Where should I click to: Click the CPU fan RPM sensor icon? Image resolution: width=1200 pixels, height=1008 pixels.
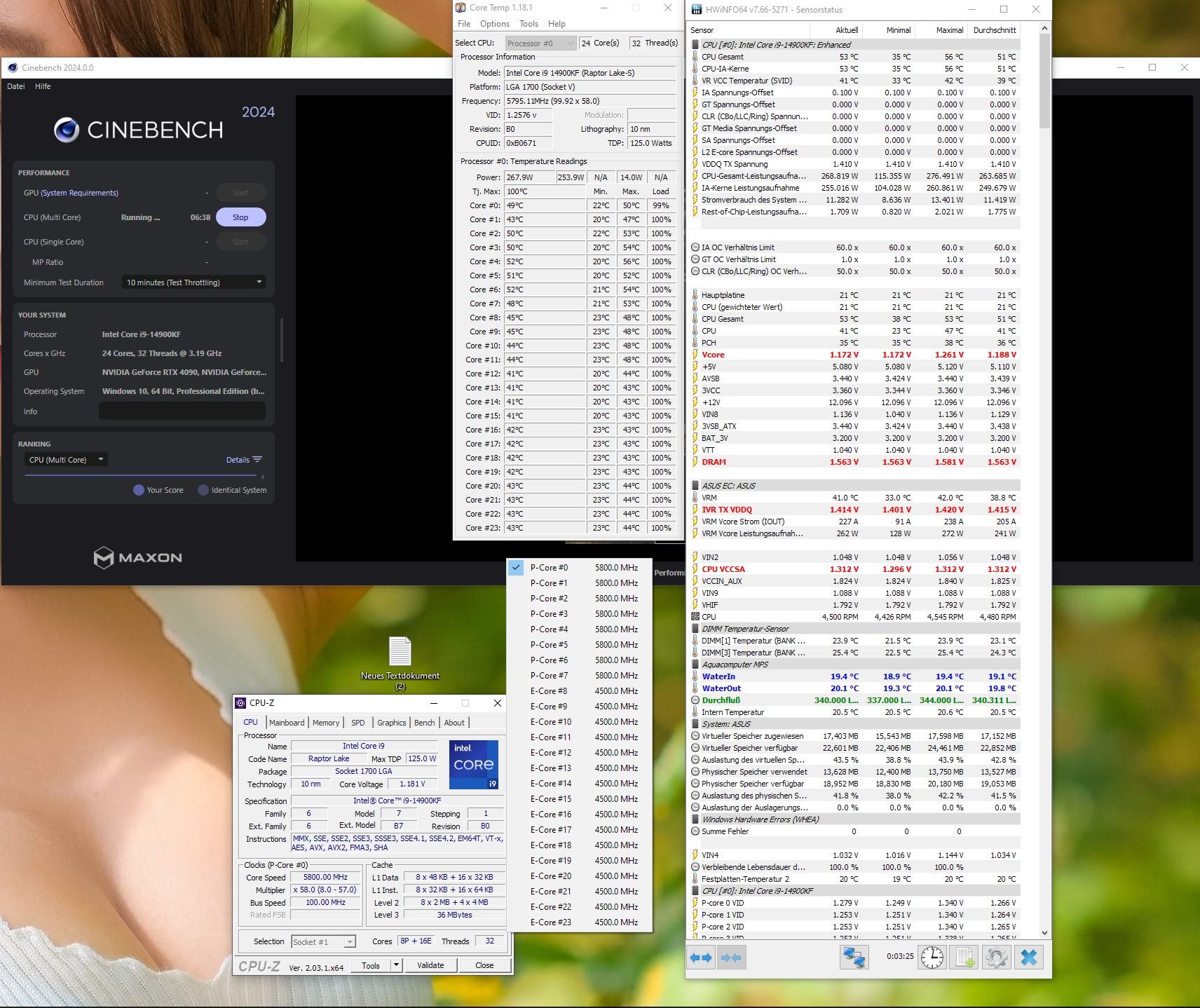(695, 617)
